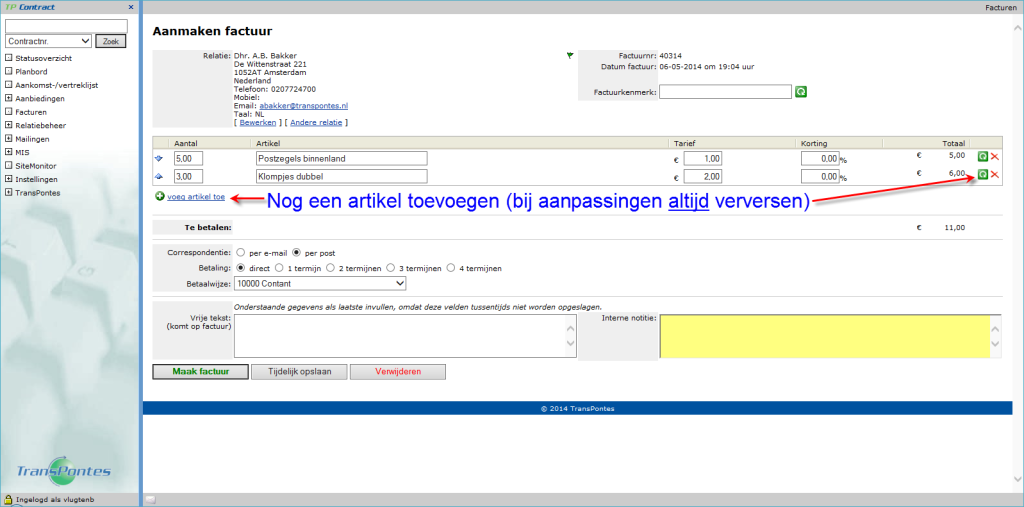This screenshot has width=1024, height=507.
Task: Select per e-mail correspondence option
Action: pos(241,253)
